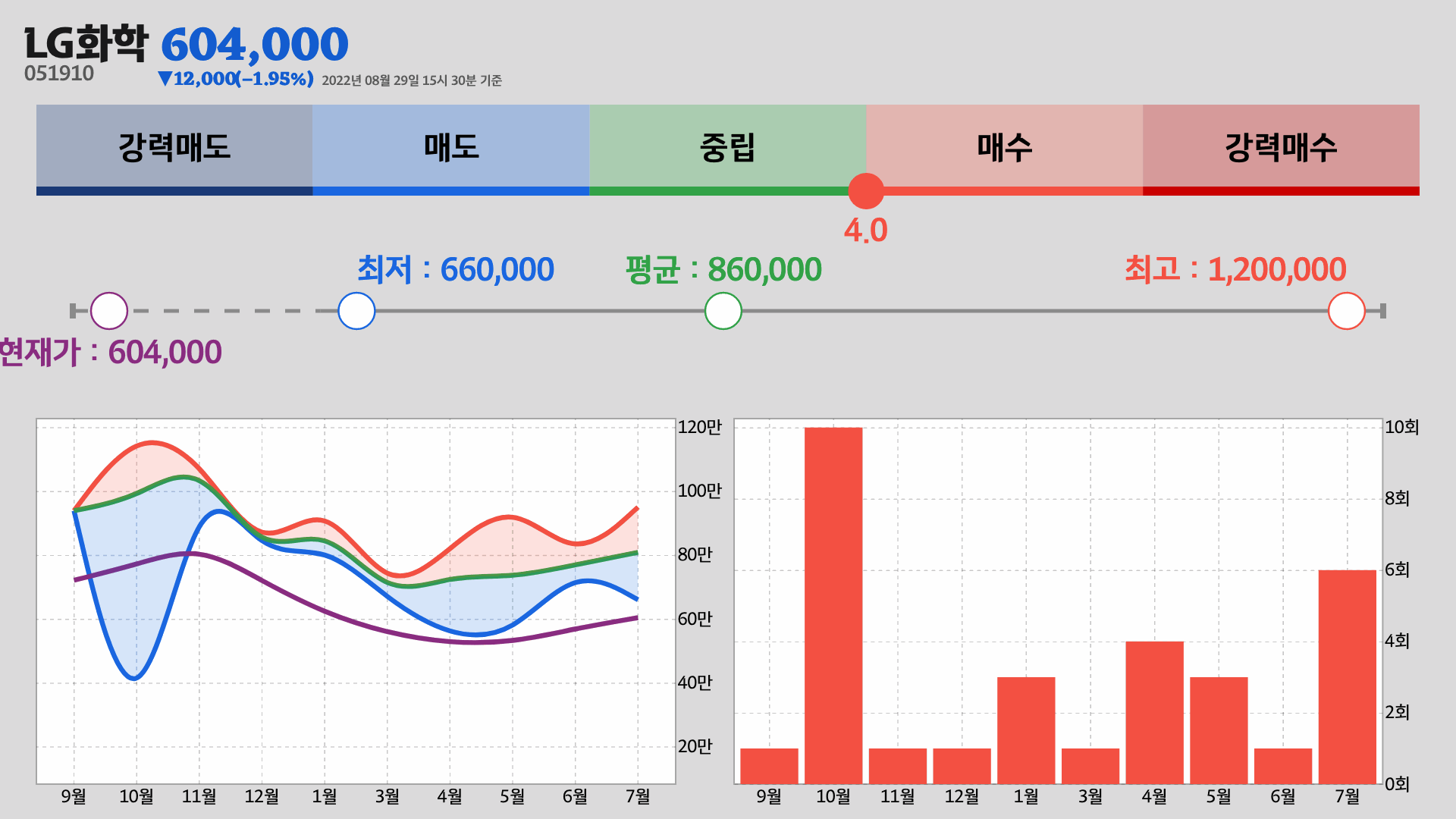Select the 매수 rating segment

1005,150
